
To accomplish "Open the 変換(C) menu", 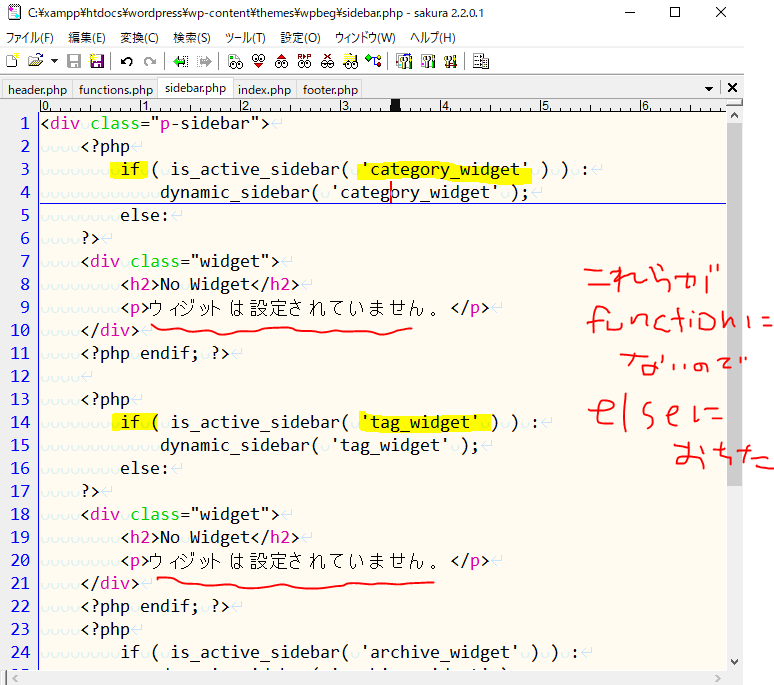I will 139,38.
